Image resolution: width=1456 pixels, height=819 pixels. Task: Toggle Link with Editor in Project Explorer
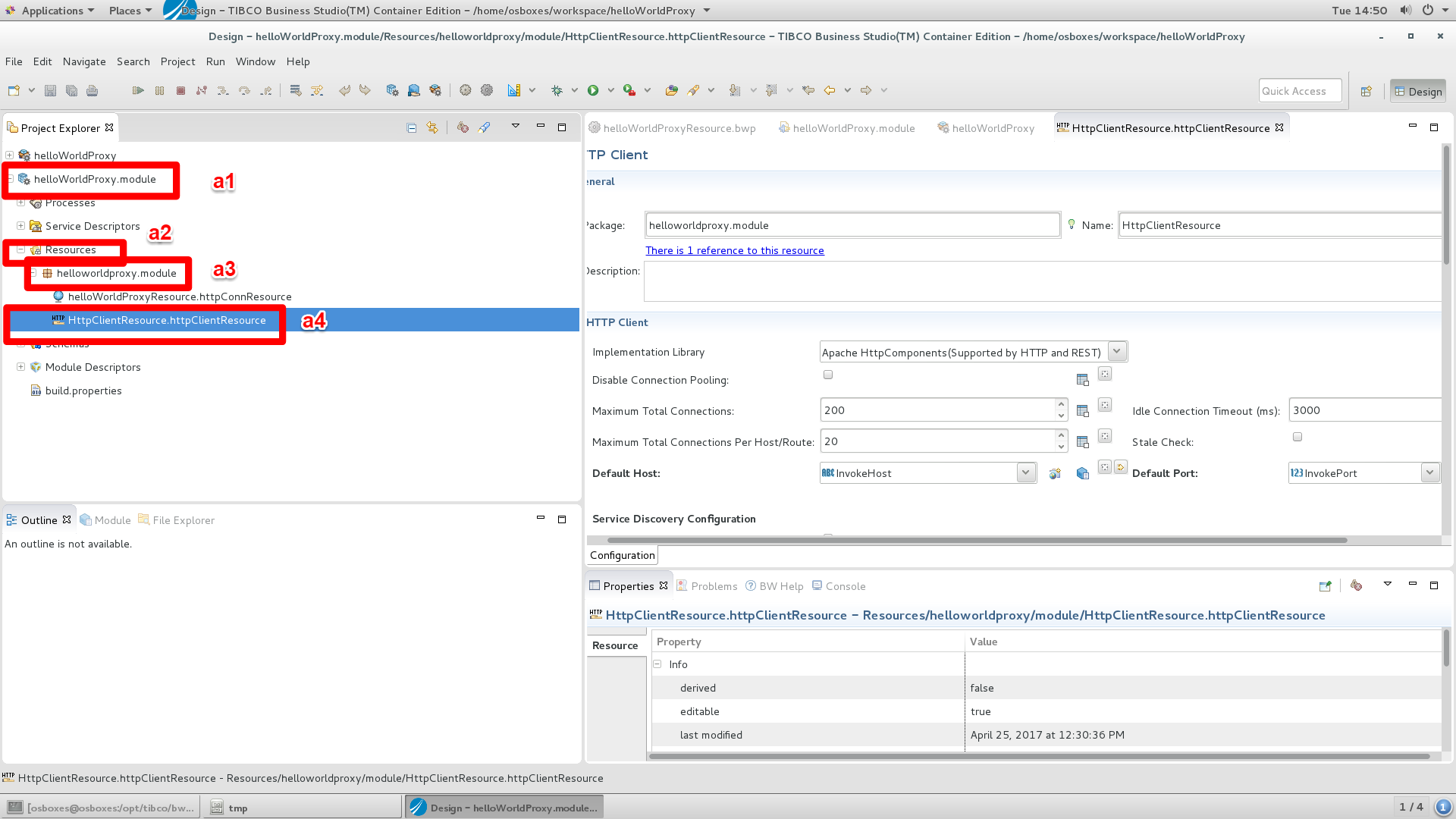432,127
